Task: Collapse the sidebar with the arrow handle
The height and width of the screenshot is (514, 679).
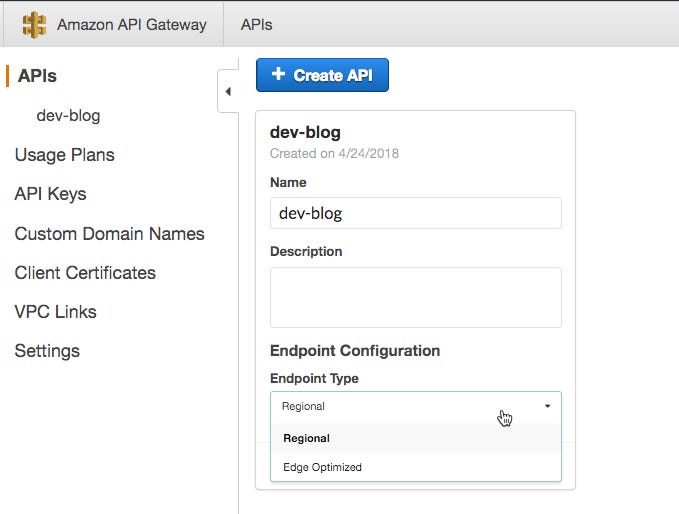Action: [228, 91]
